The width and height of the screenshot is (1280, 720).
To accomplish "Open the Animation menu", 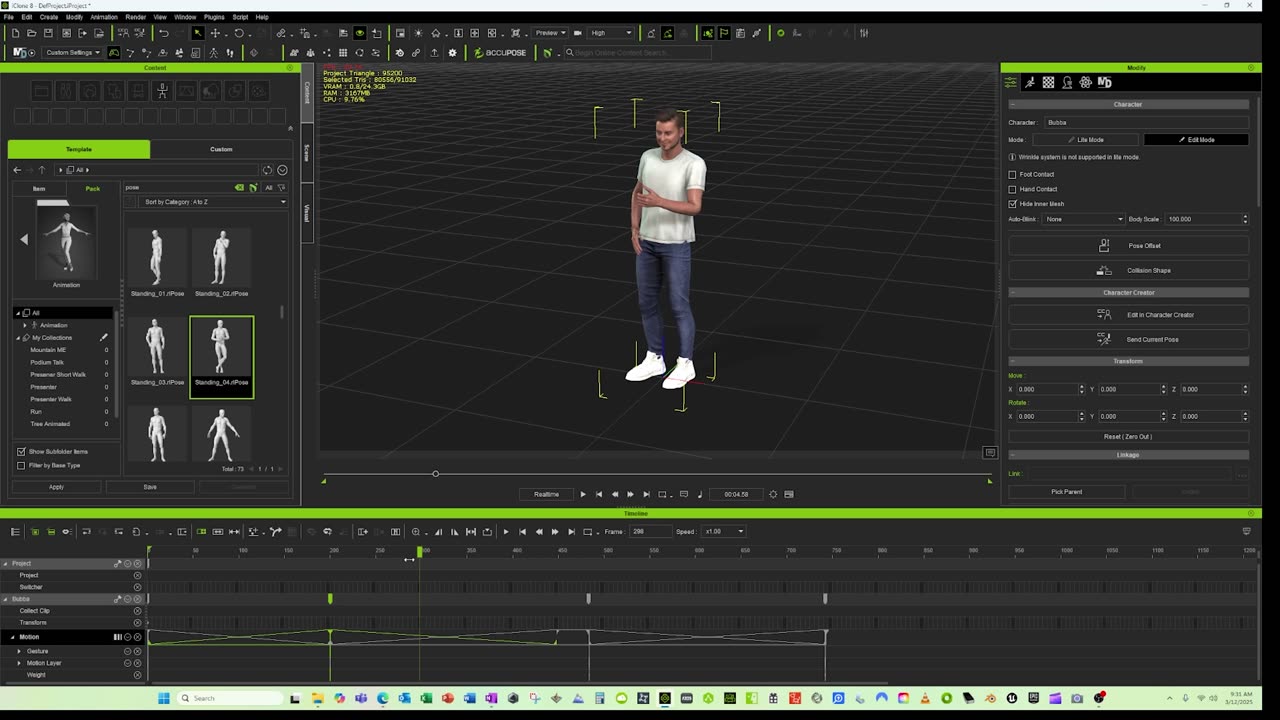I will coord(104,17).
